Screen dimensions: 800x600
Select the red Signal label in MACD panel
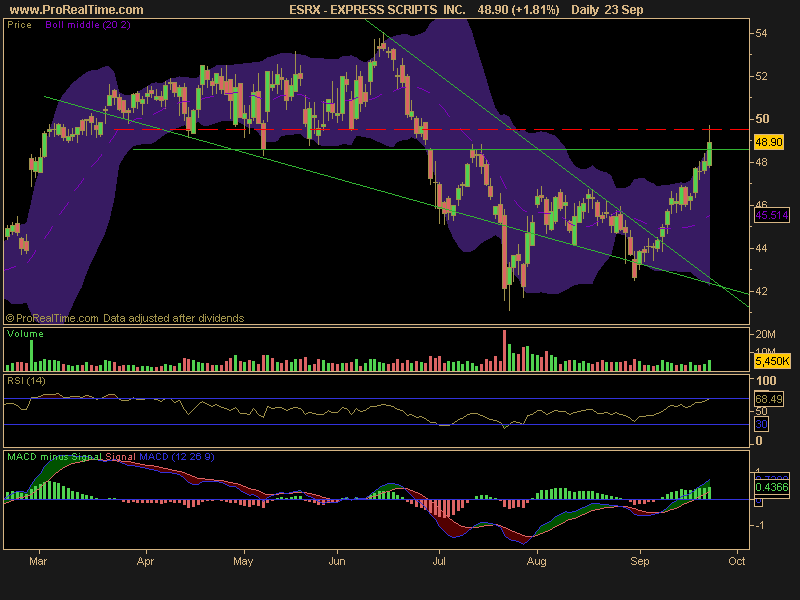[x=121, y=457]
